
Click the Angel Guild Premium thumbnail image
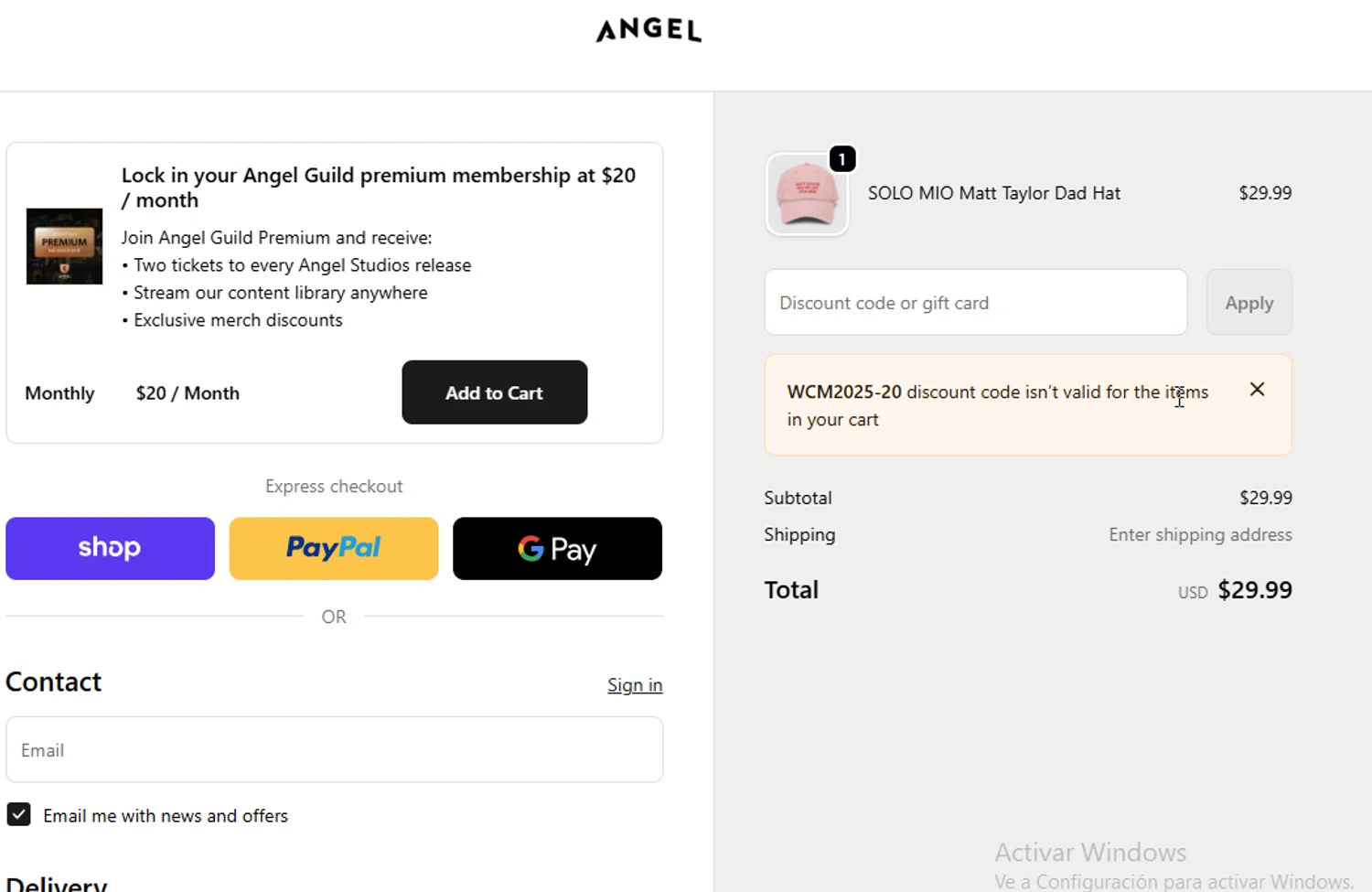click(x=64, y=246)
